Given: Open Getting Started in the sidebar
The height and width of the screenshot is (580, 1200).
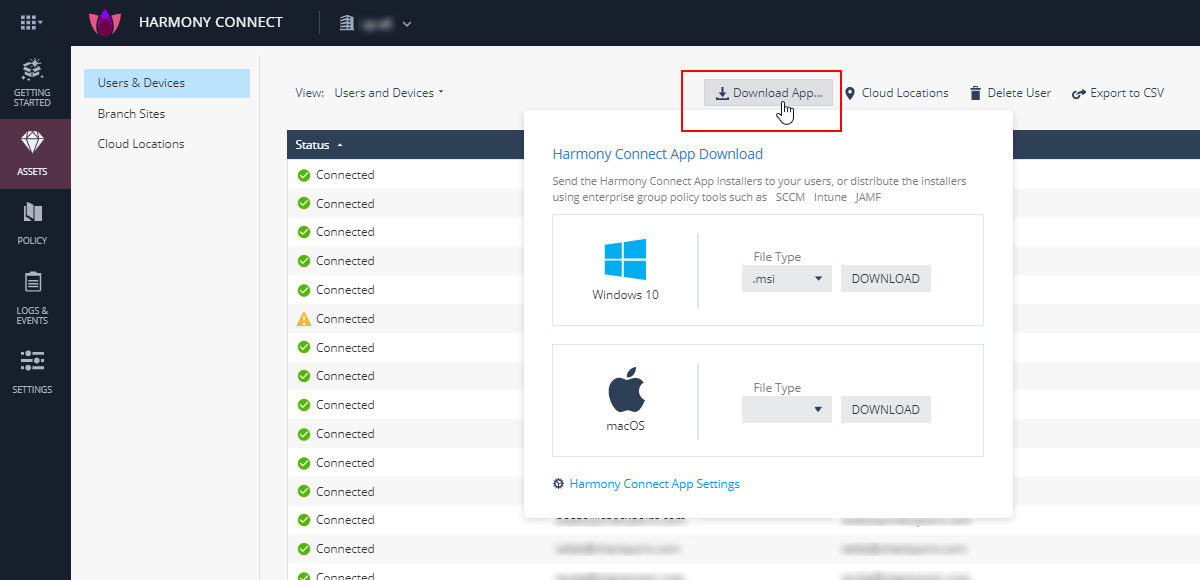Looking at the screenshot, I should (x=32, y=83).
